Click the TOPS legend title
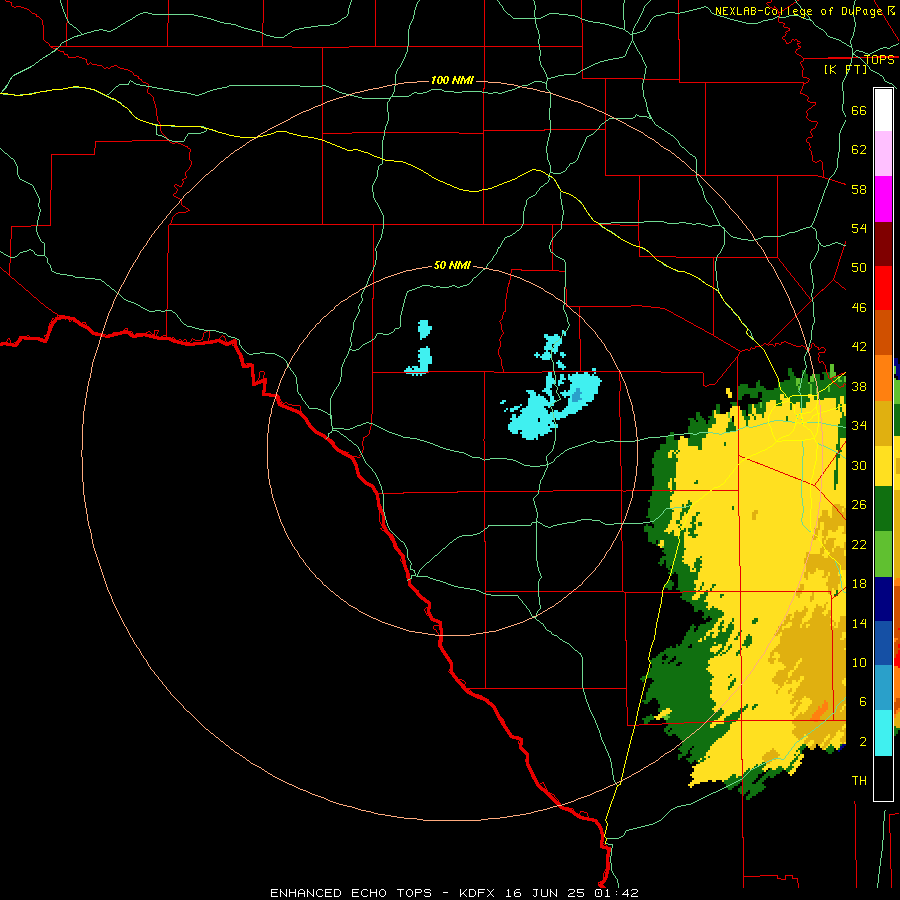This screenshot has height=900, width=900. (879, 60)
